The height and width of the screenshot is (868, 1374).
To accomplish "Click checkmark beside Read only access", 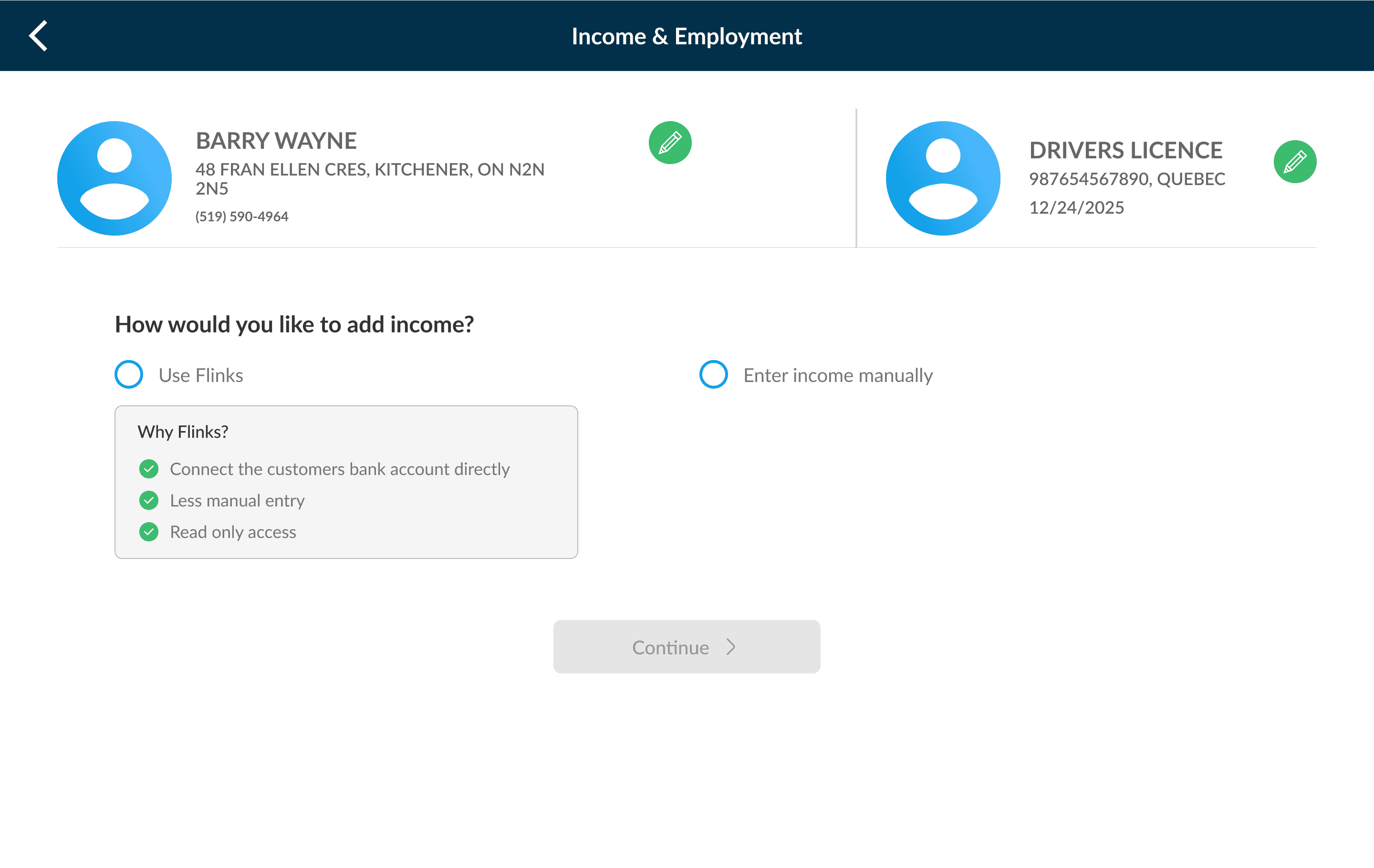I will 149,531.
